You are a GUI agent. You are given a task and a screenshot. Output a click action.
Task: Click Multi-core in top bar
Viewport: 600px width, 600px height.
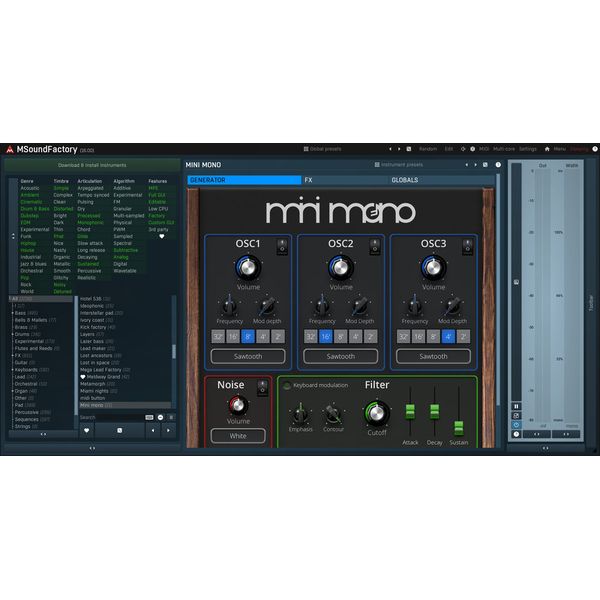(504, 149)
